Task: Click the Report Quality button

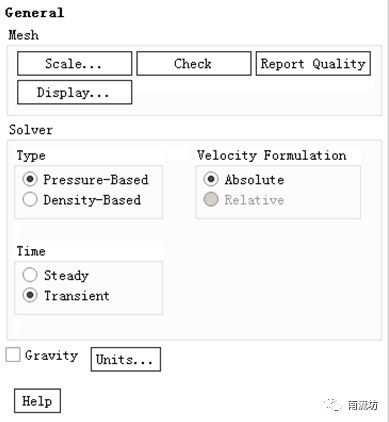Action: pos(313,63)
